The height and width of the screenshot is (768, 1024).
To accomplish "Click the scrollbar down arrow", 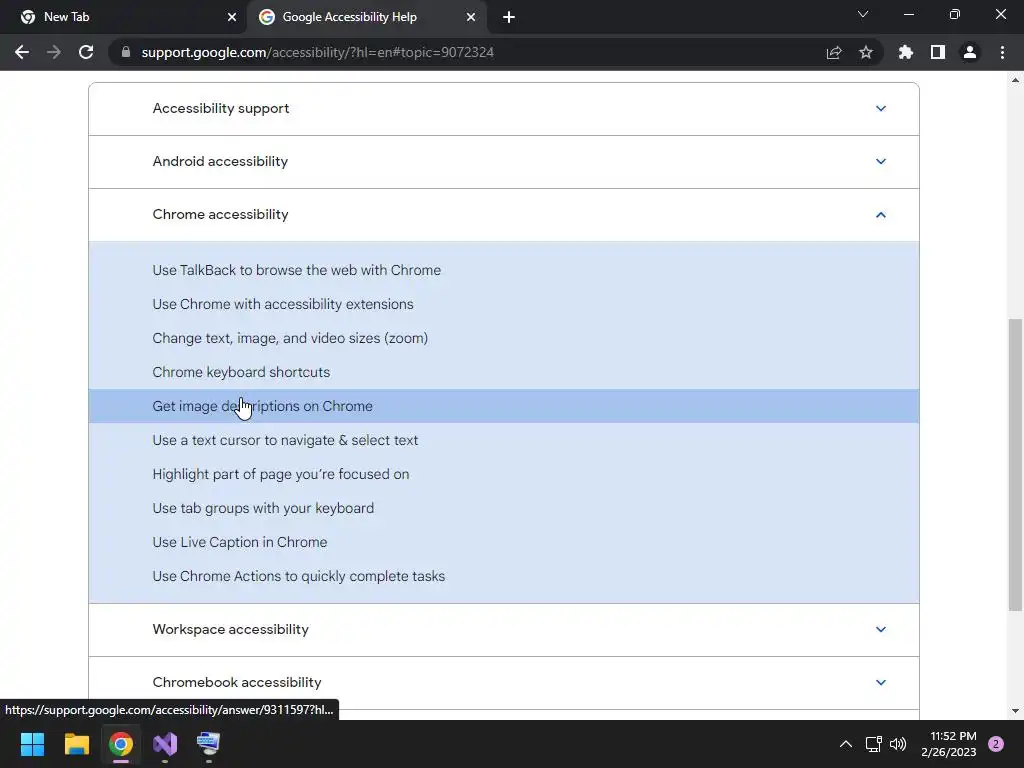I will pyautogui.click(x=1015, y=711).
